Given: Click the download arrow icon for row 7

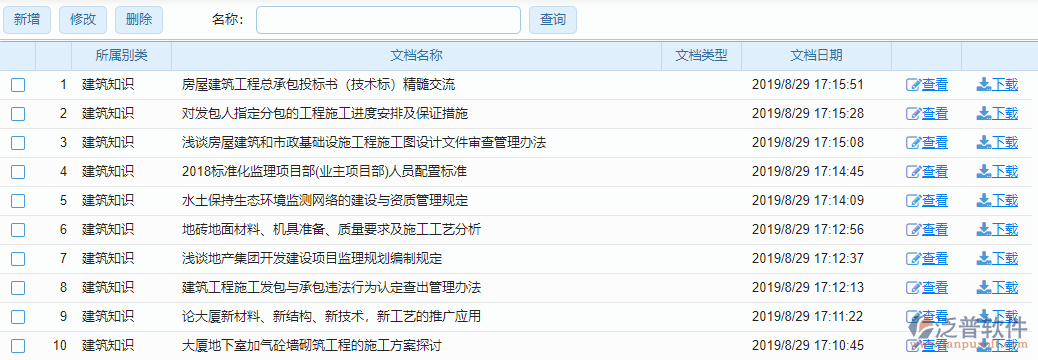Looking at the screenshot, I should coord(983,258).
